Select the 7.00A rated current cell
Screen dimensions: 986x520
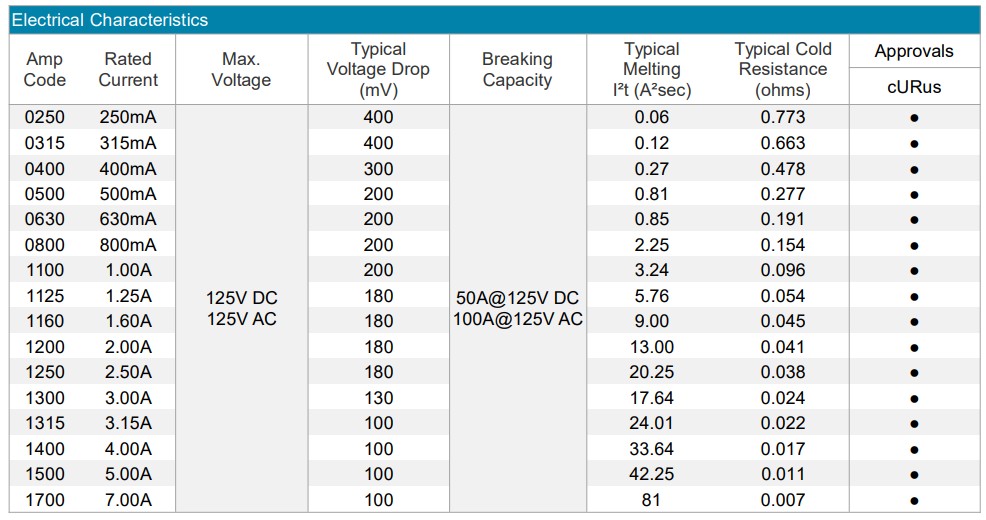[128, 500]
